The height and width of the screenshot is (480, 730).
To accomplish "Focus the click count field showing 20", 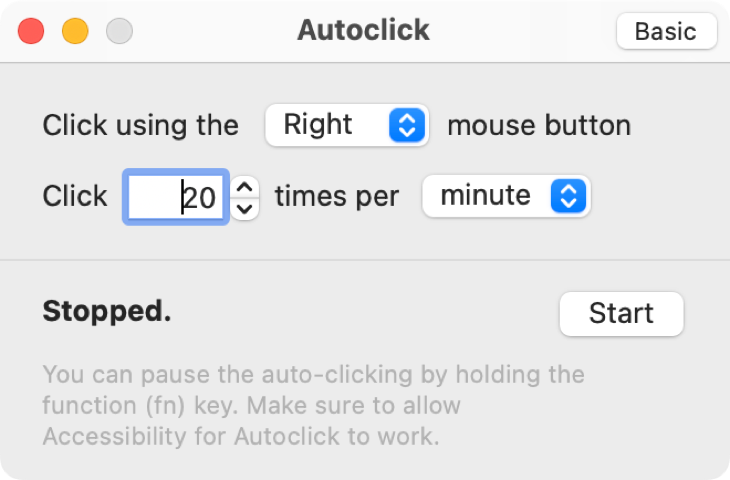I will click(176, 196).
